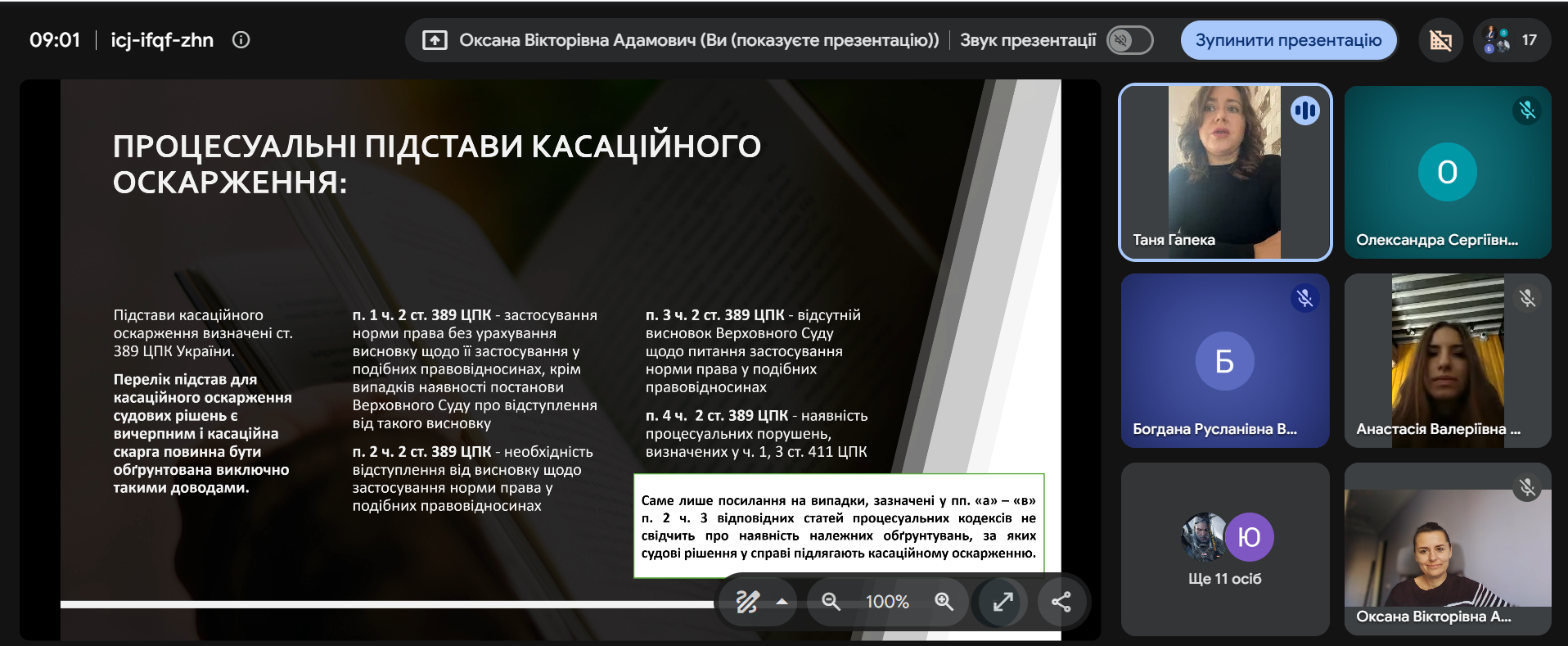This screenshot has height=646, width=1568.
Task: Expand the annotation tools caret arrow
Action: click(x=782, y=602)
